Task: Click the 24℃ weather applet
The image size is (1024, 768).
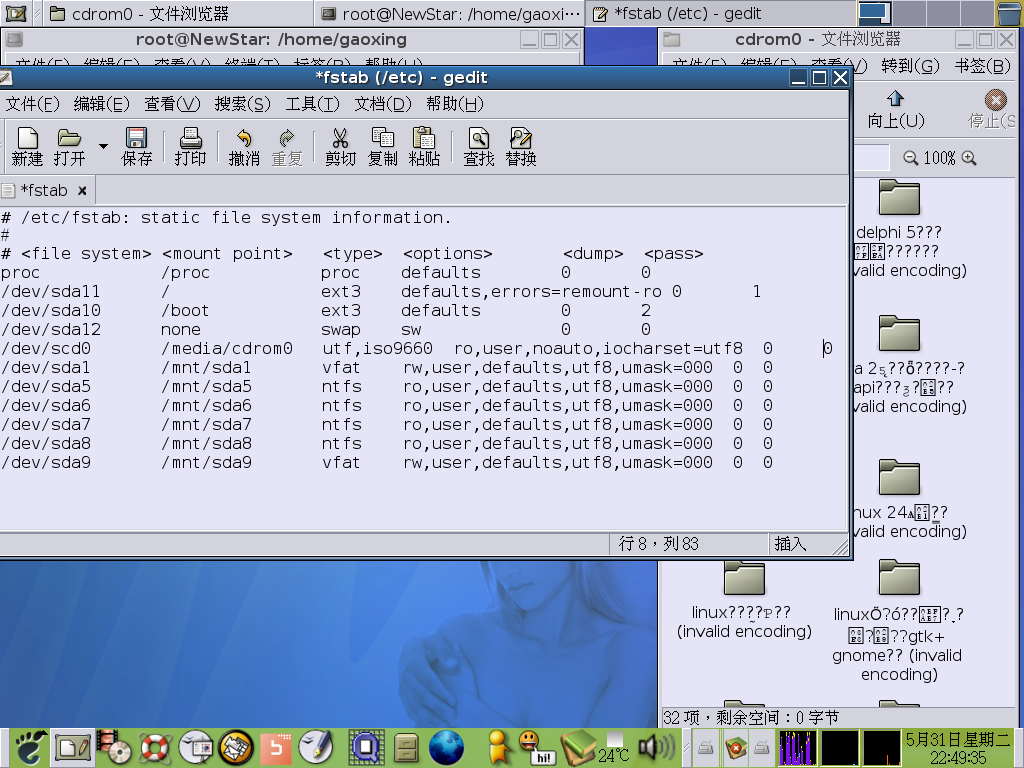Action: tap(614, 748)
